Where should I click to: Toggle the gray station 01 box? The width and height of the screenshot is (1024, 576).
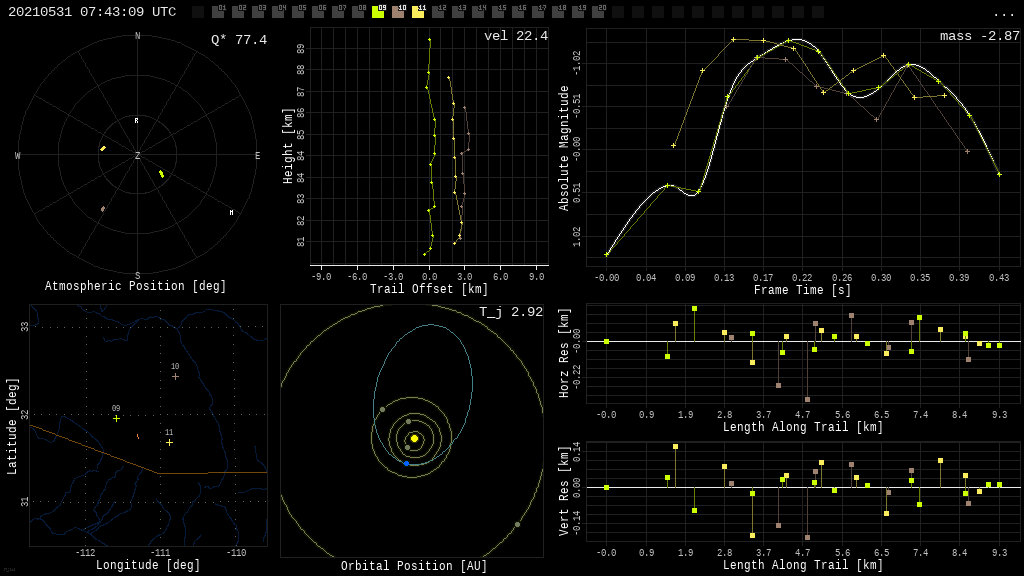tap(218, 12)
